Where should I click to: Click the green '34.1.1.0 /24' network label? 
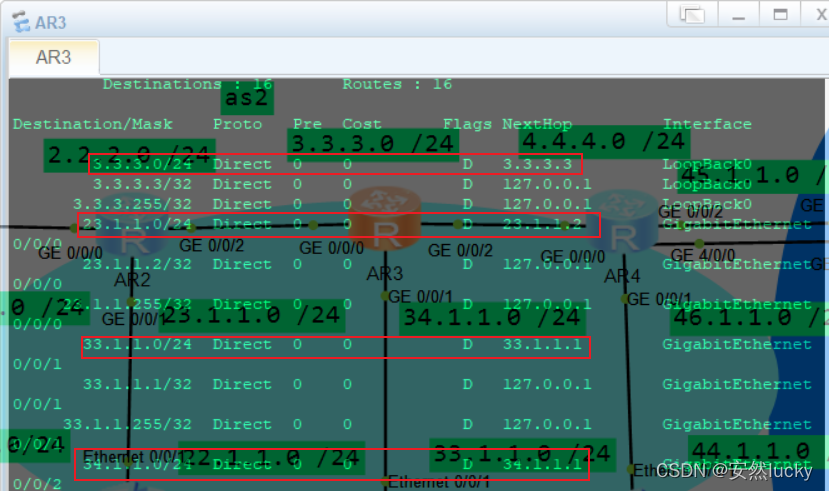[x=492, y=318]
